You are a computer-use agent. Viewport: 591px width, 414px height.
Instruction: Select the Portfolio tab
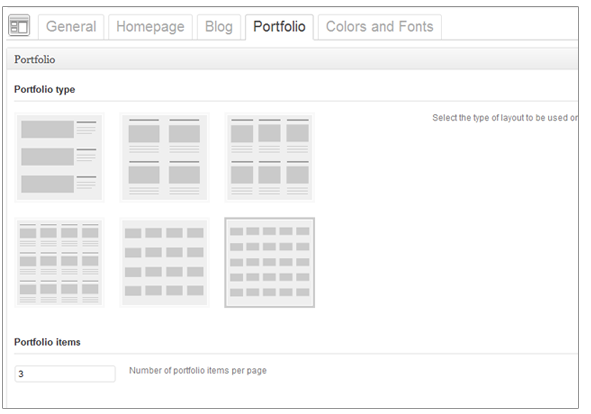click(x=279, y=27)
